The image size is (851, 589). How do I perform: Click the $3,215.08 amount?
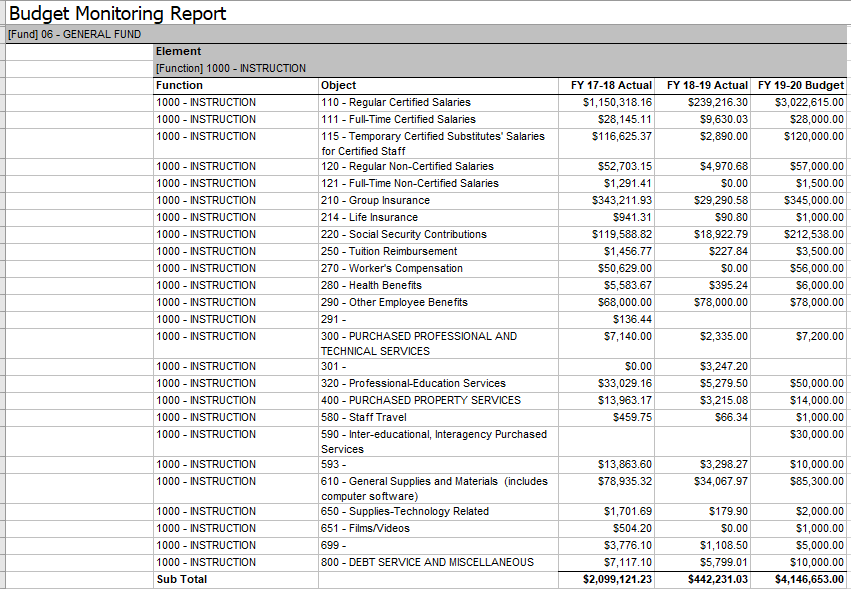723,401
